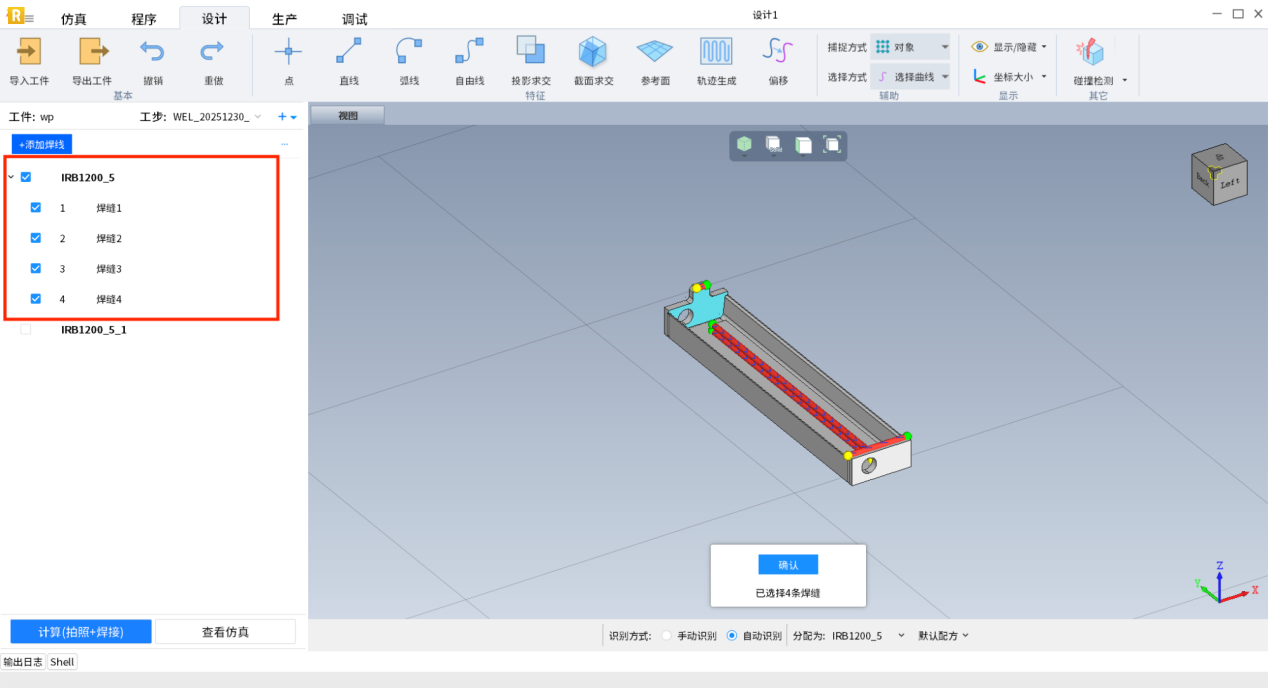This screenshot has width=1268, height=688.
Task: Click the 导入工件 import workpiece icon
Action: (29, 52)
